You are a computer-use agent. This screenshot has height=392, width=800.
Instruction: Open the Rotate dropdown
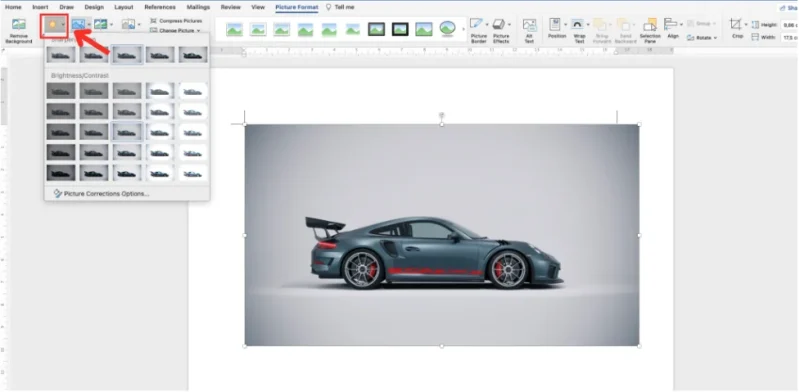coord(703,38)
